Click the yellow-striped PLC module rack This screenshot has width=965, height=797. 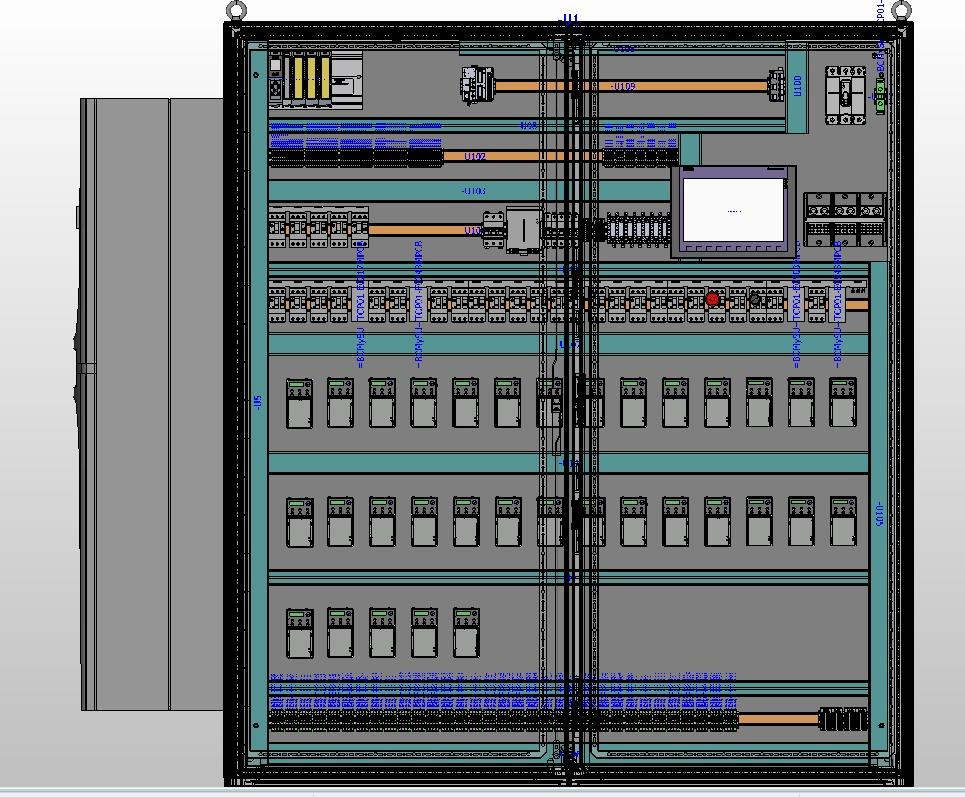[x=307, y=80]
